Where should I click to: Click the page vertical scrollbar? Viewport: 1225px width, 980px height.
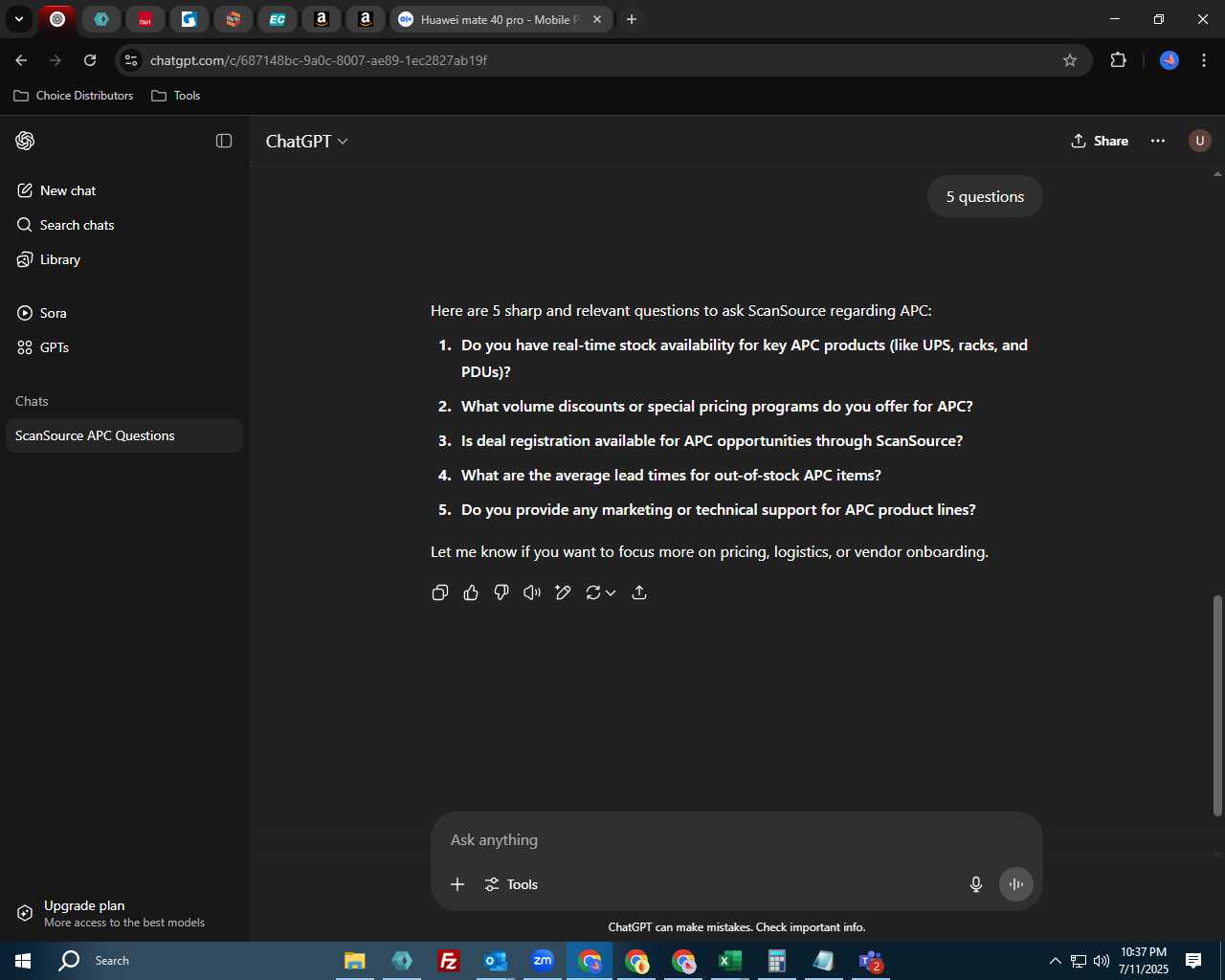point(1217,705)
